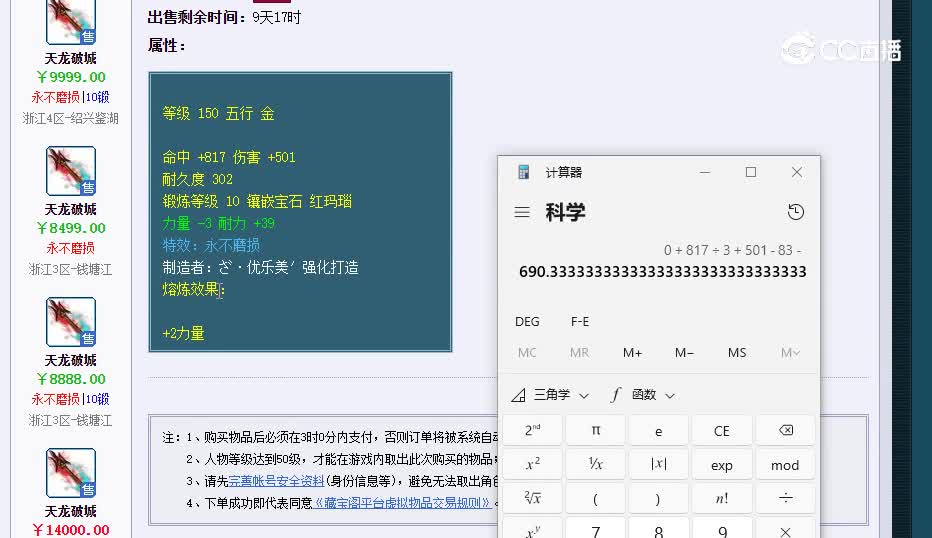Open the calculator navigation hamburger menu
Screen dimensions: 932x538
(522, 212)
